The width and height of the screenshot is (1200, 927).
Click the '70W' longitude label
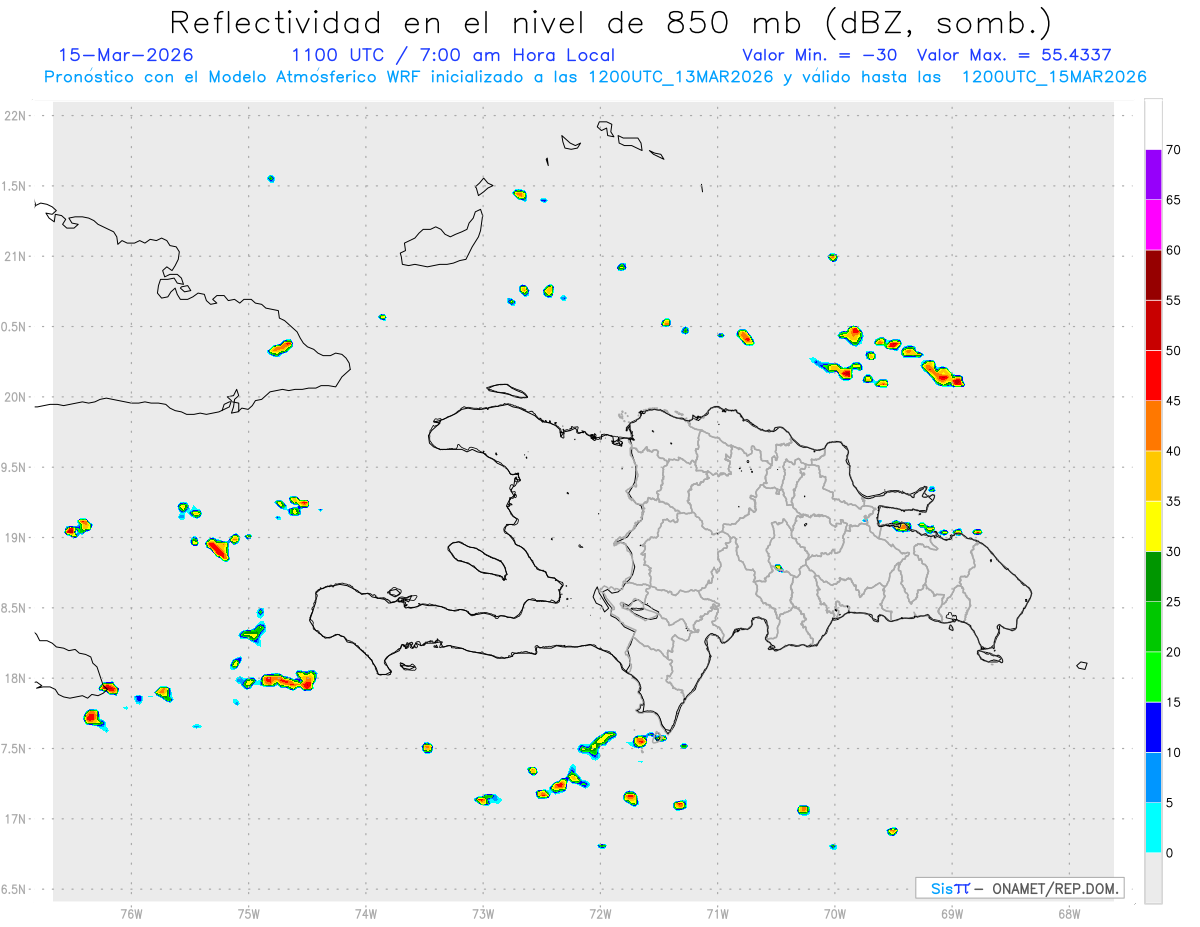834,912
